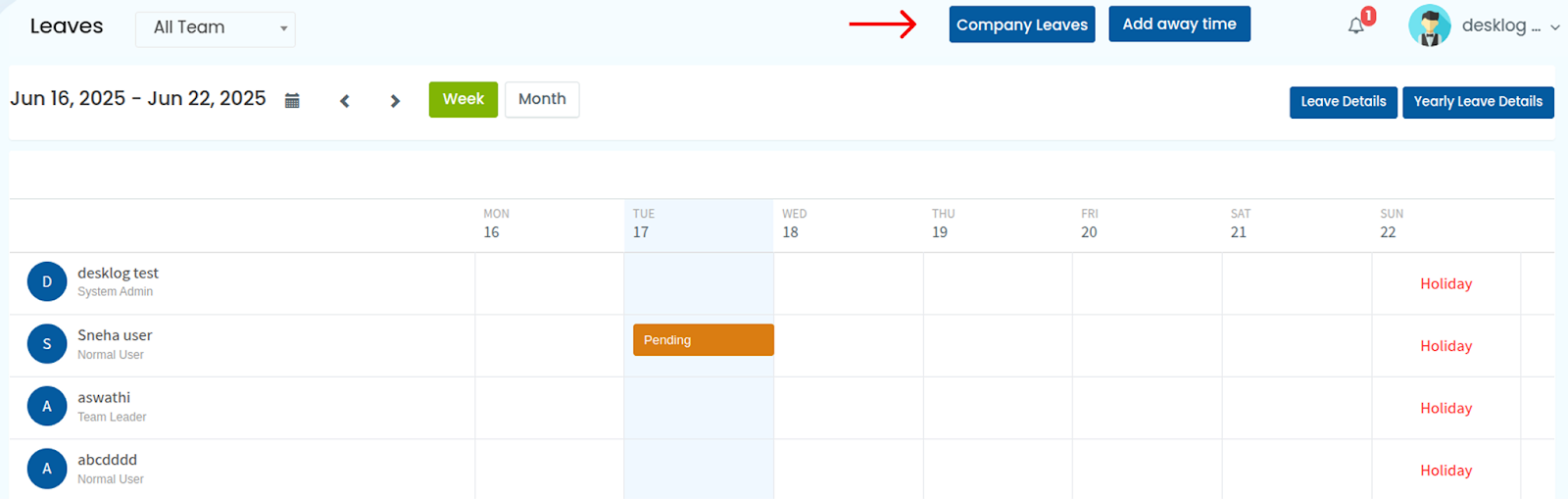Expand the All Team dropdown
Image resolution: width=1568 pixels, height=499 pixels.
click(x=216, y=28)
